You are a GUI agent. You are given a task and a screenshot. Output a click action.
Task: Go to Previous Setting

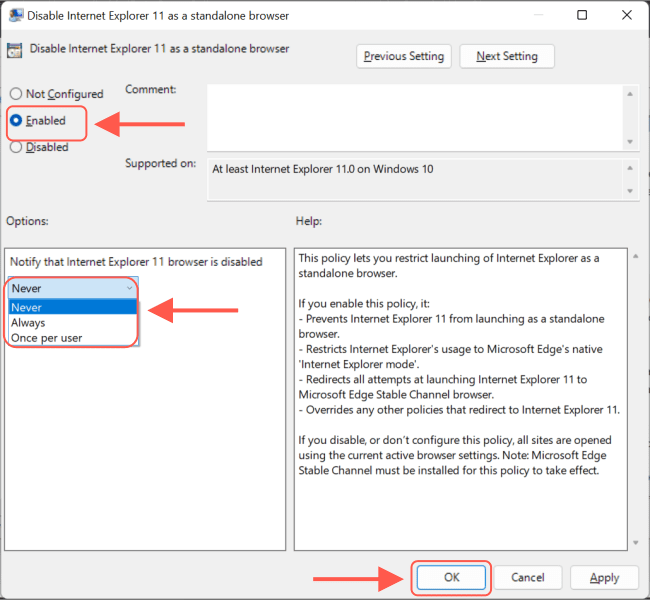[404, 56]
